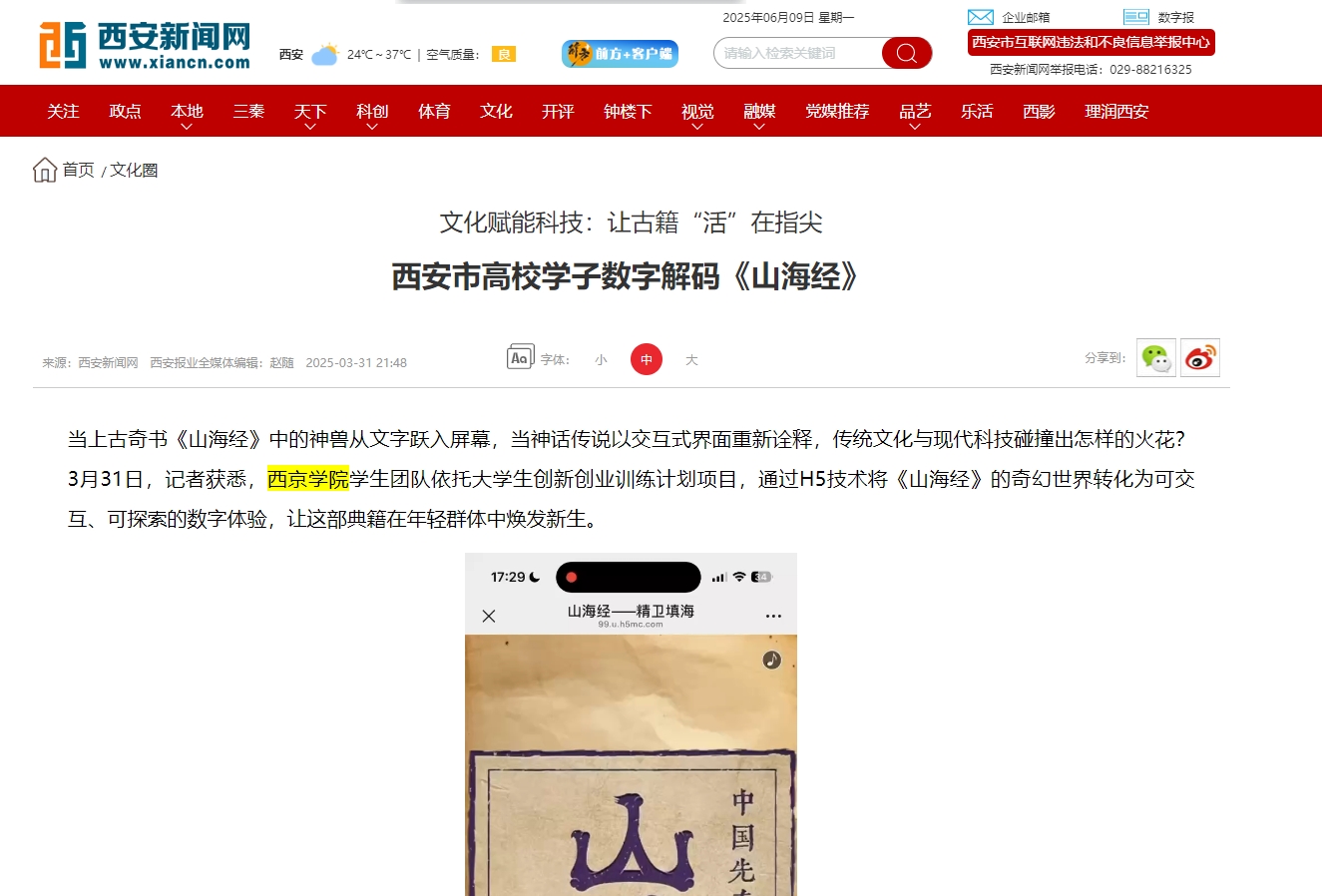The width and height of the screenshot is (1322, 896).
Task: Expand the 本地 menu dropdown arrow
Action: point(187,127)
